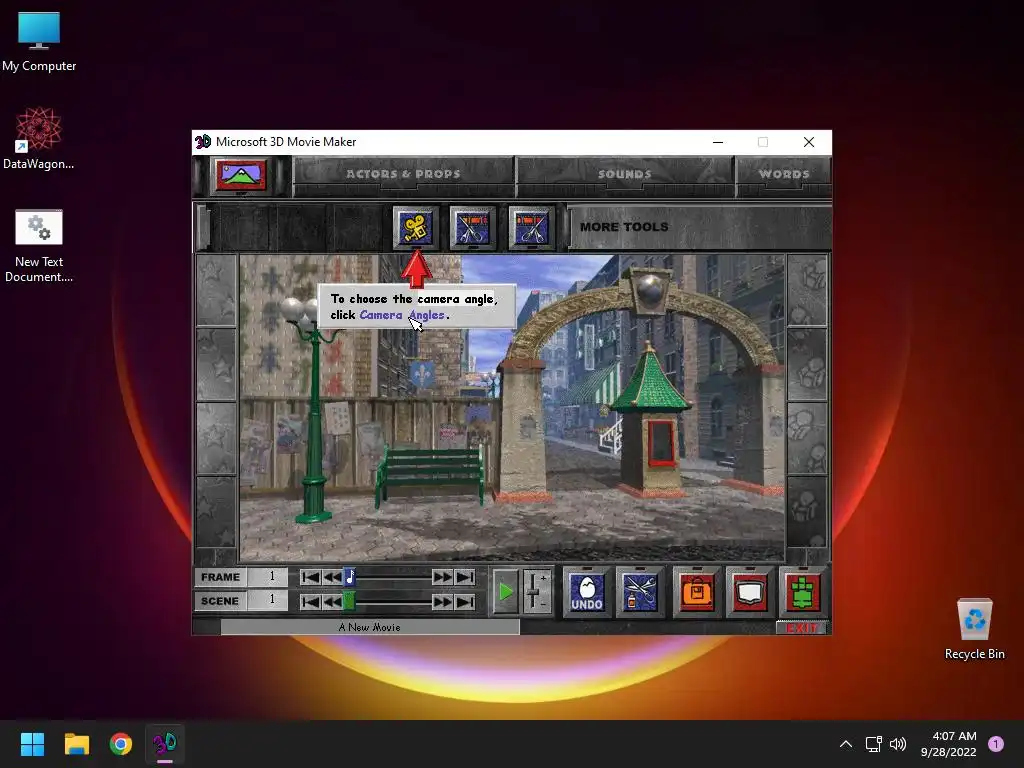This screenshot has width=1024, height=768.
Task: Click the volume level slider
Action: point(536,592)
